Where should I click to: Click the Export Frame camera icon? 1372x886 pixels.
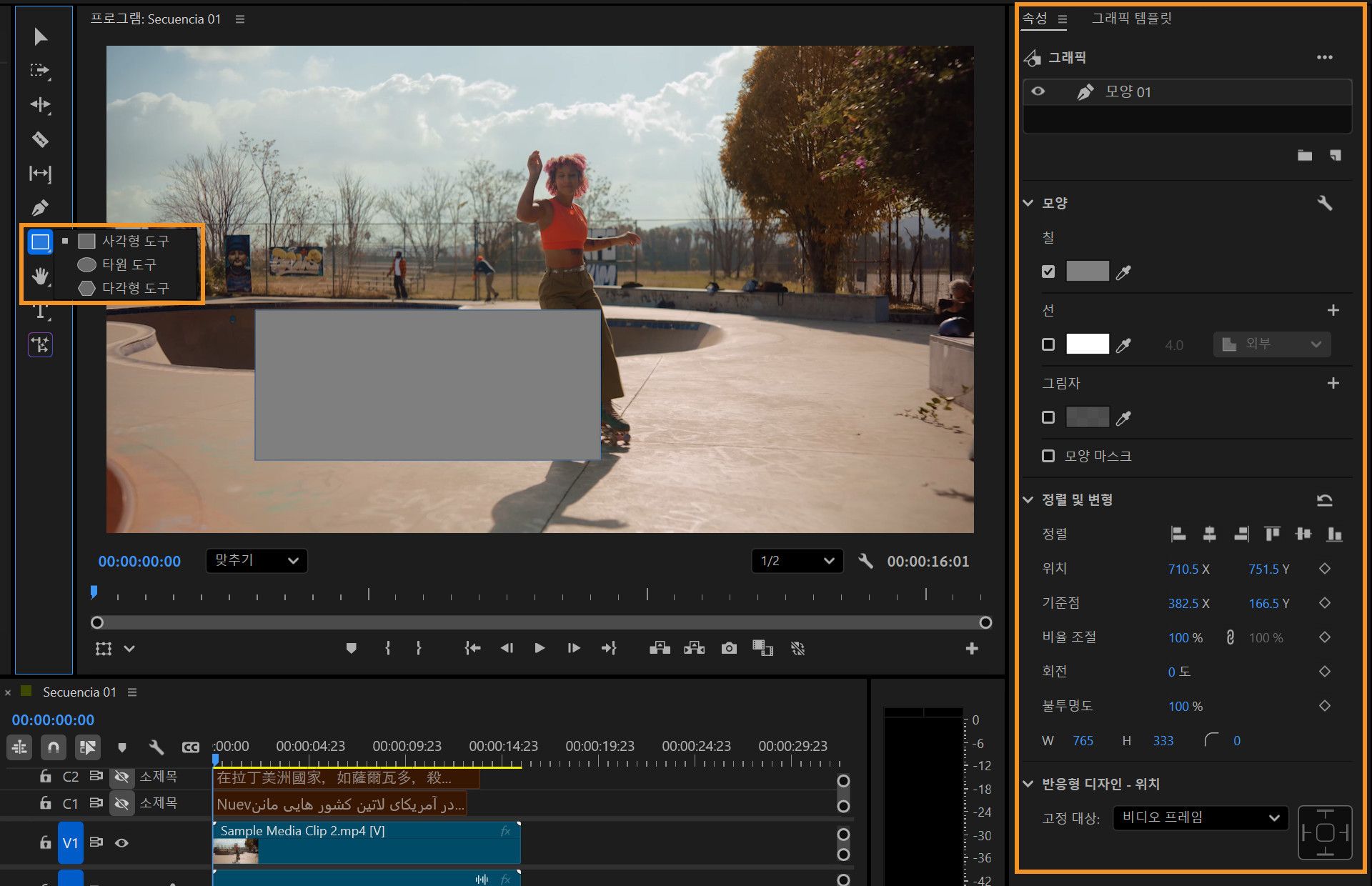coord(728,648)
